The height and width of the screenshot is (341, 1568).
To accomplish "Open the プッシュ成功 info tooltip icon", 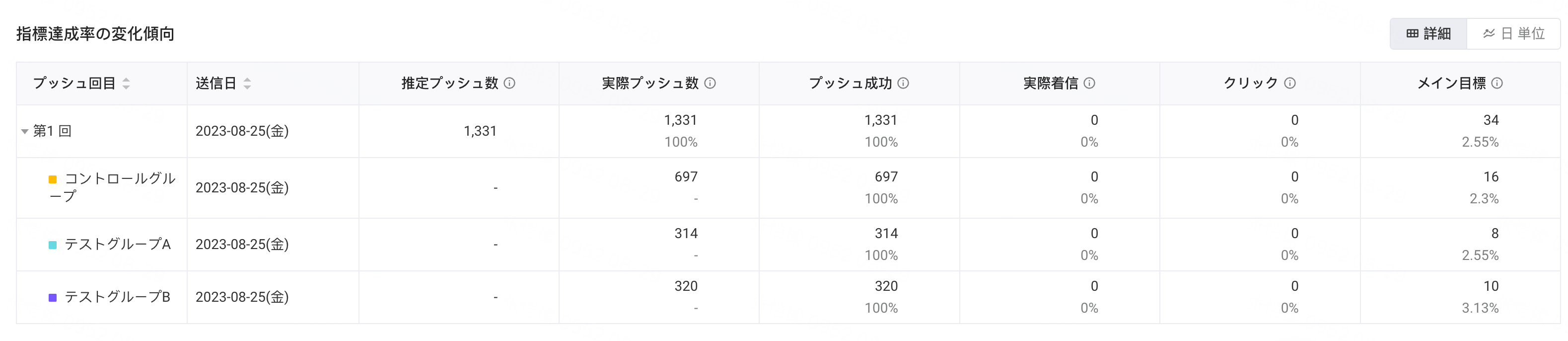I will click(903, 83).
